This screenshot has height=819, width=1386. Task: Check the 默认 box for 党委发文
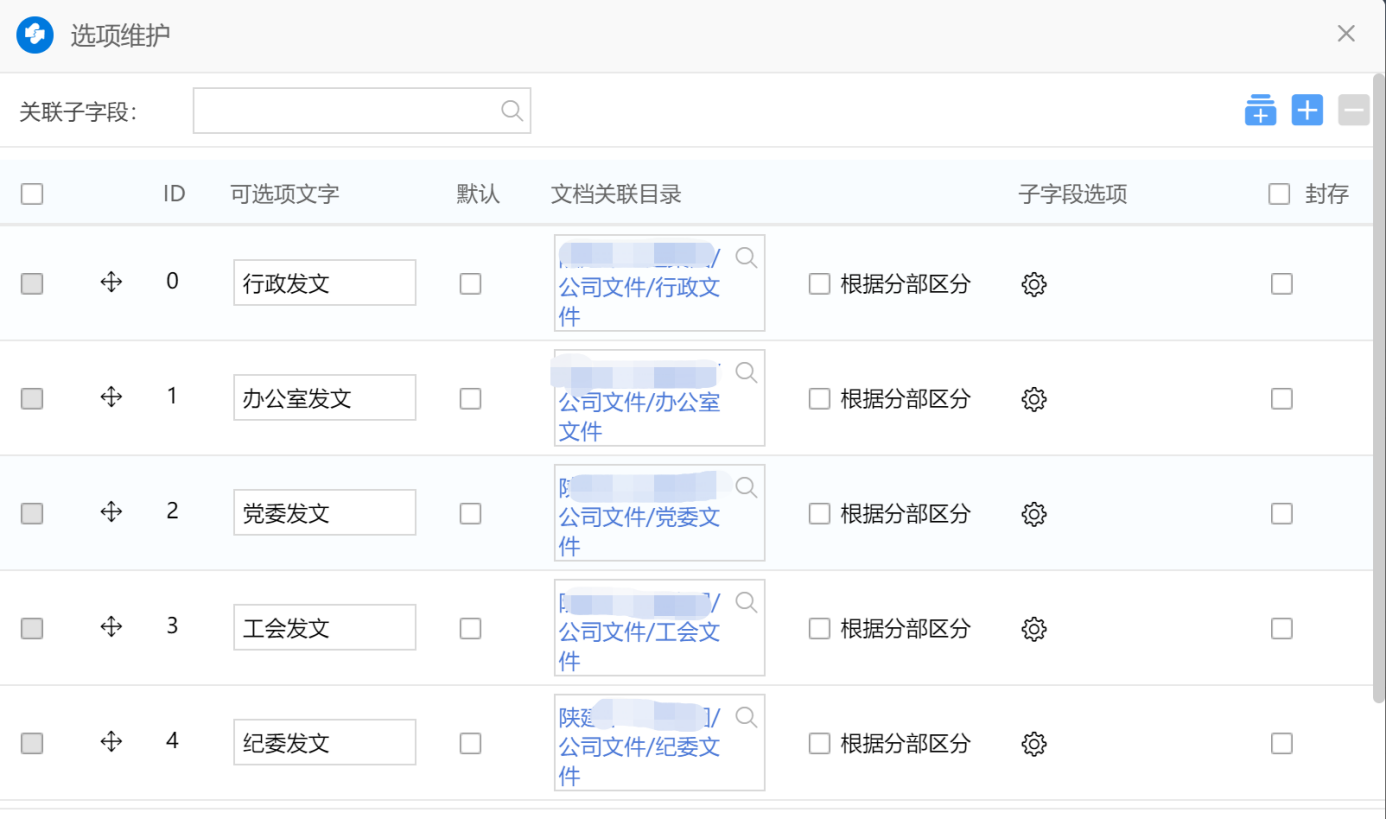click(x=470, y=514)
